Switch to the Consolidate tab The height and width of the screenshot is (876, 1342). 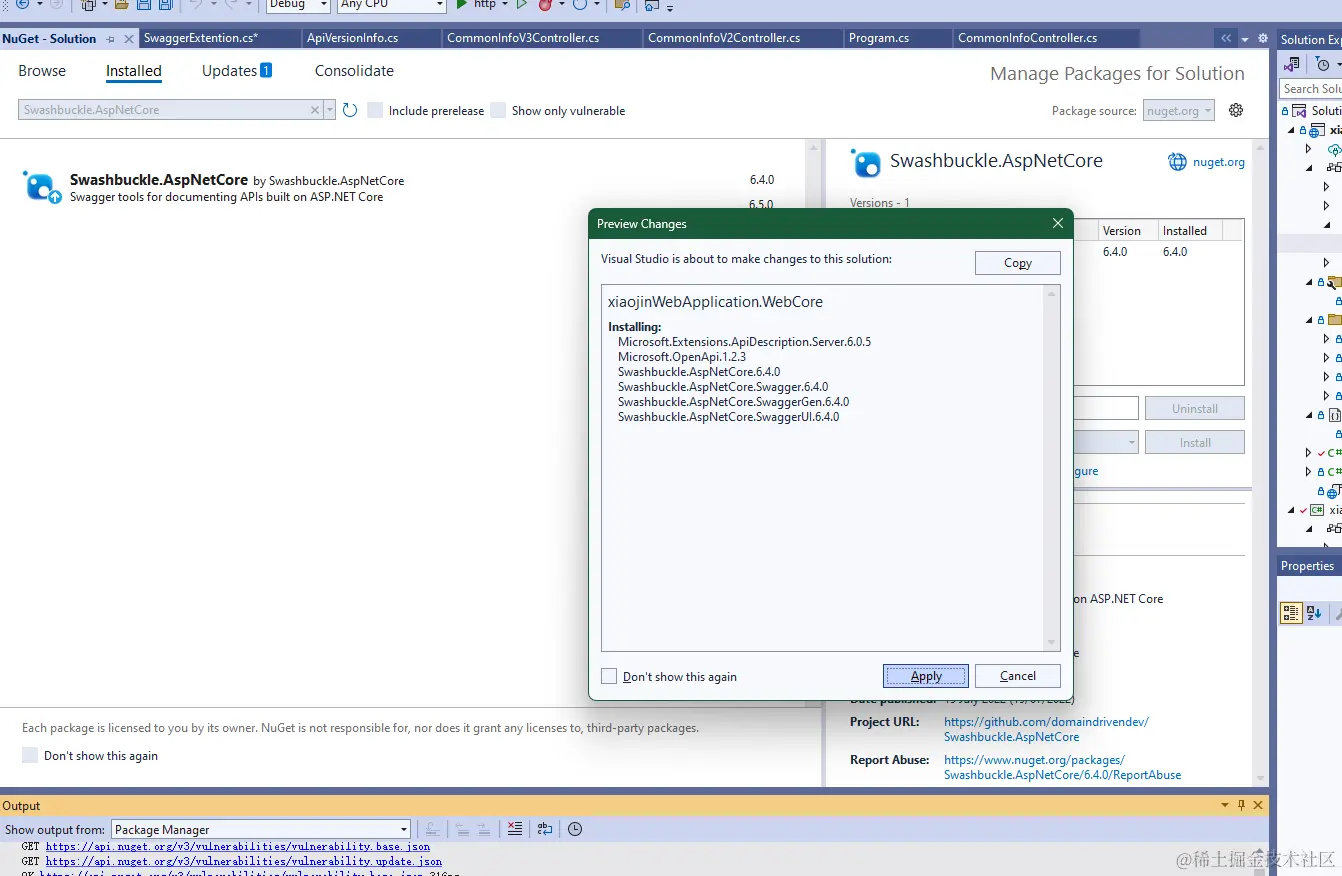(x=354, y=71)
